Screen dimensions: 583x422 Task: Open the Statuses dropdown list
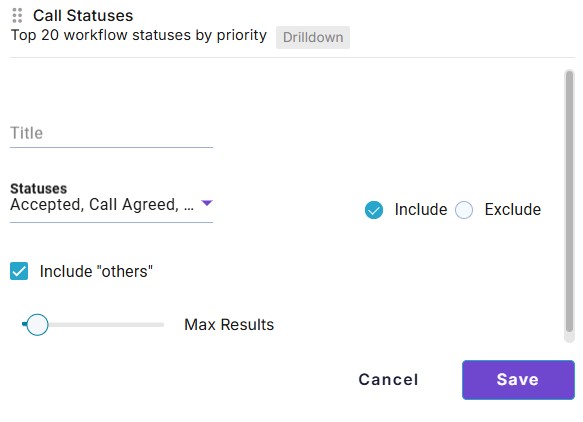pyautogui.click(x=111, y=204)
